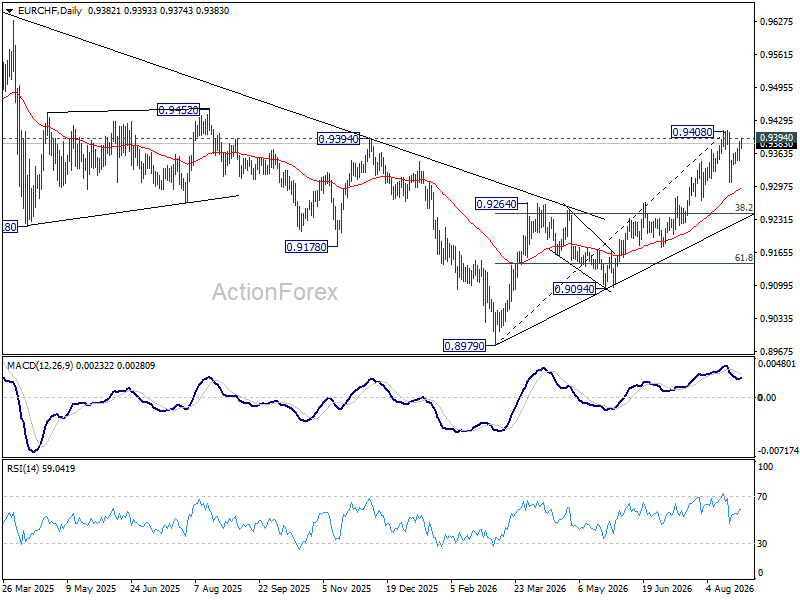Select the 0.91780 low price label

tap(306, 247)
